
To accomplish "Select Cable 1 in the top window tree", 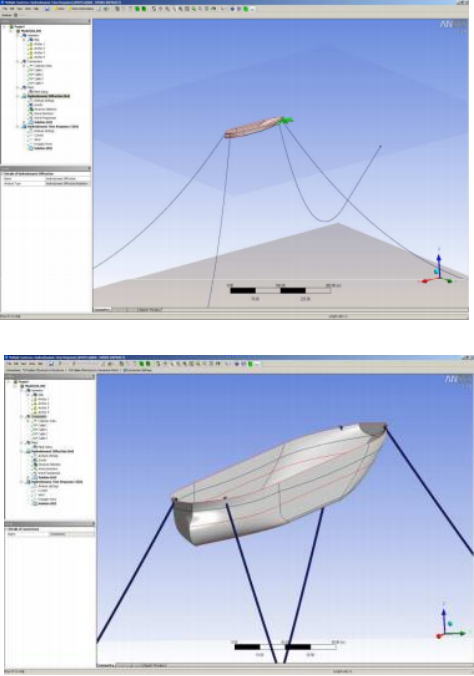I will (39, 70).
